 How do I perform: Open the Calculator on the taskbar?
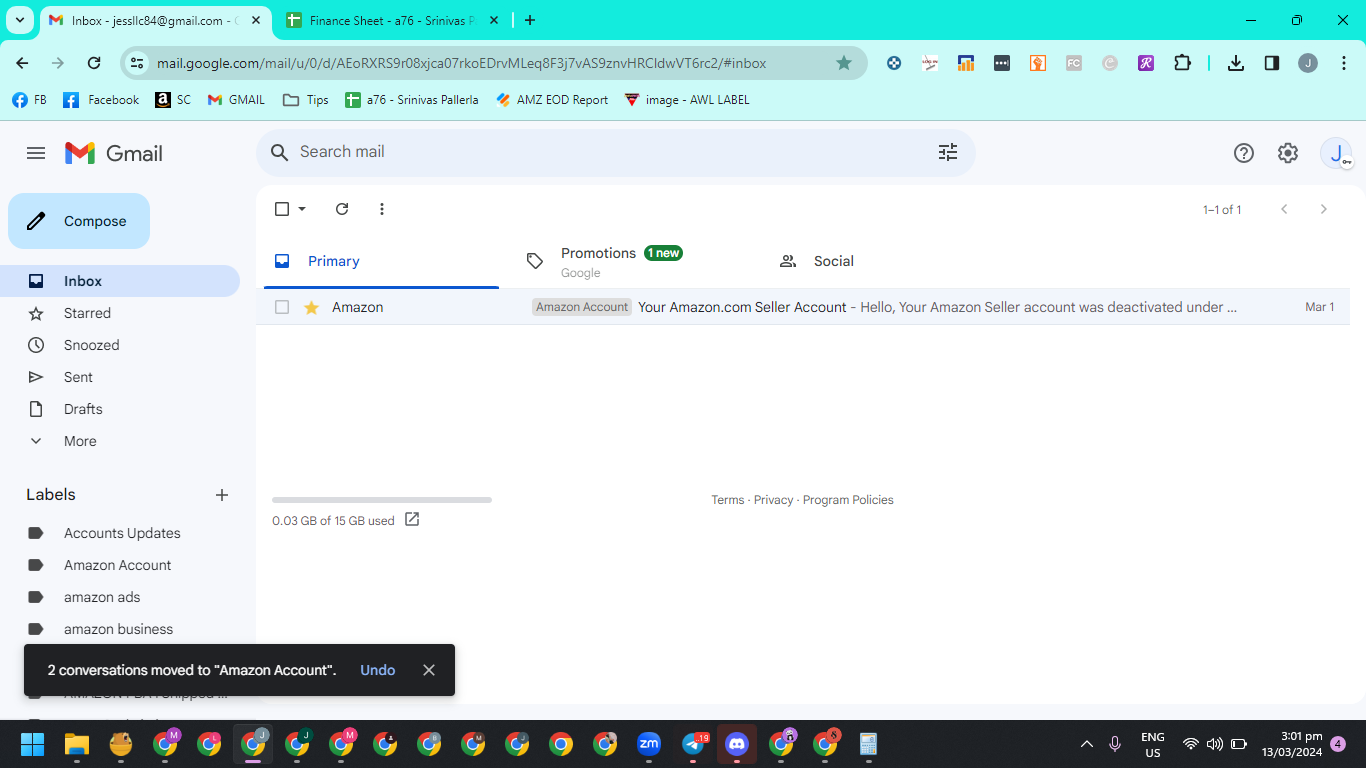click(868, 744)
